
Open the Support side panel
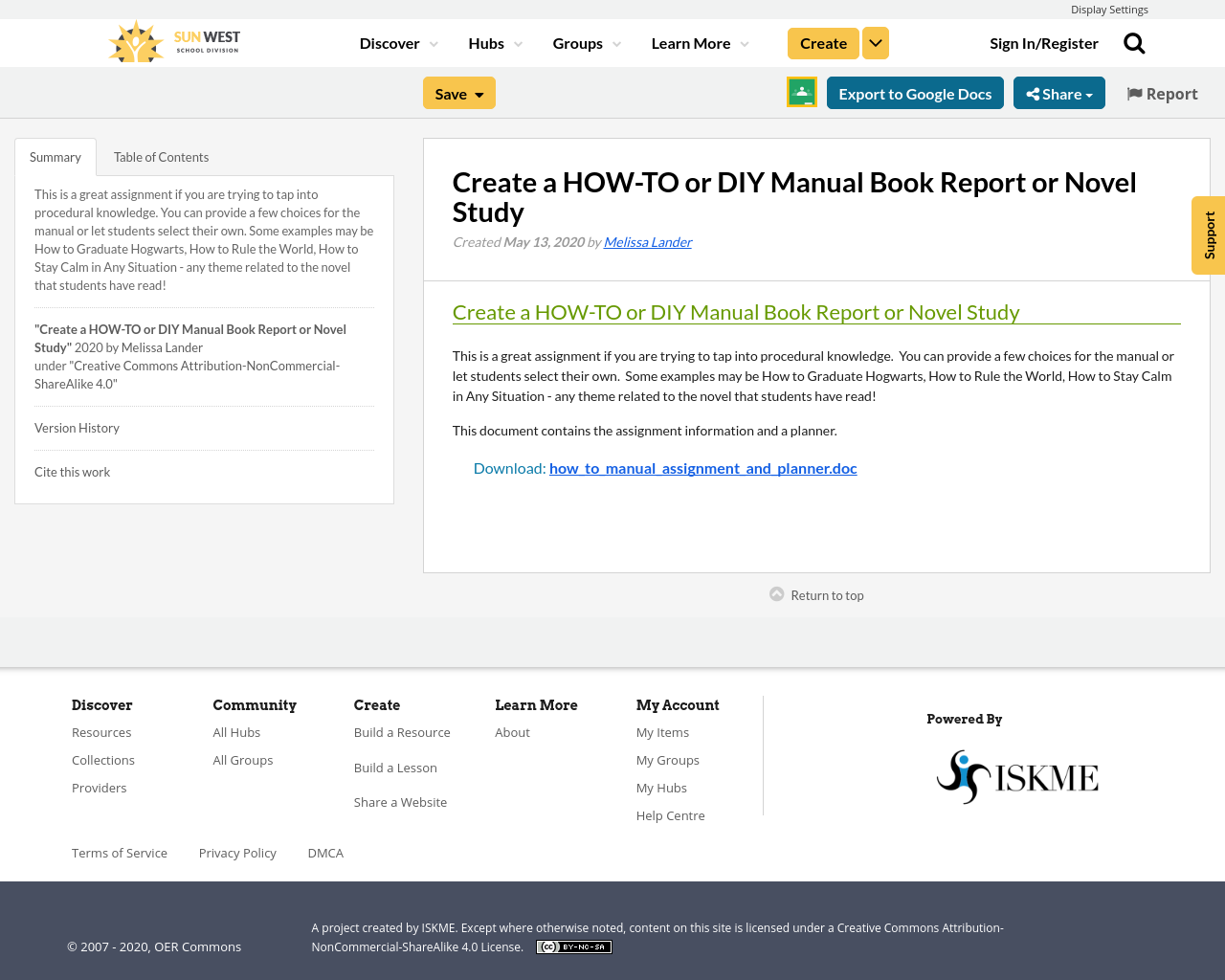1209,234
